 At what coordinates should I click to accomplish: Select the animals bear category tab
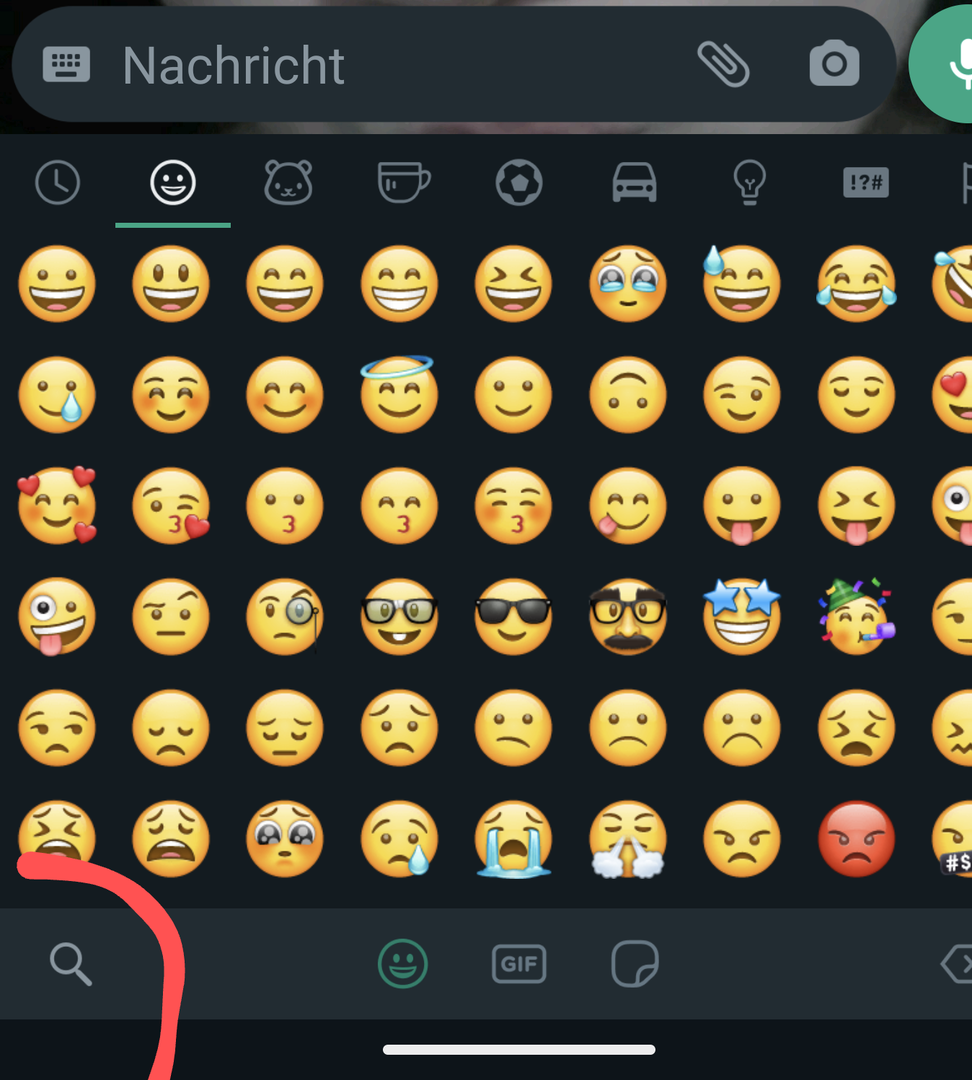(x=288, y=183)
